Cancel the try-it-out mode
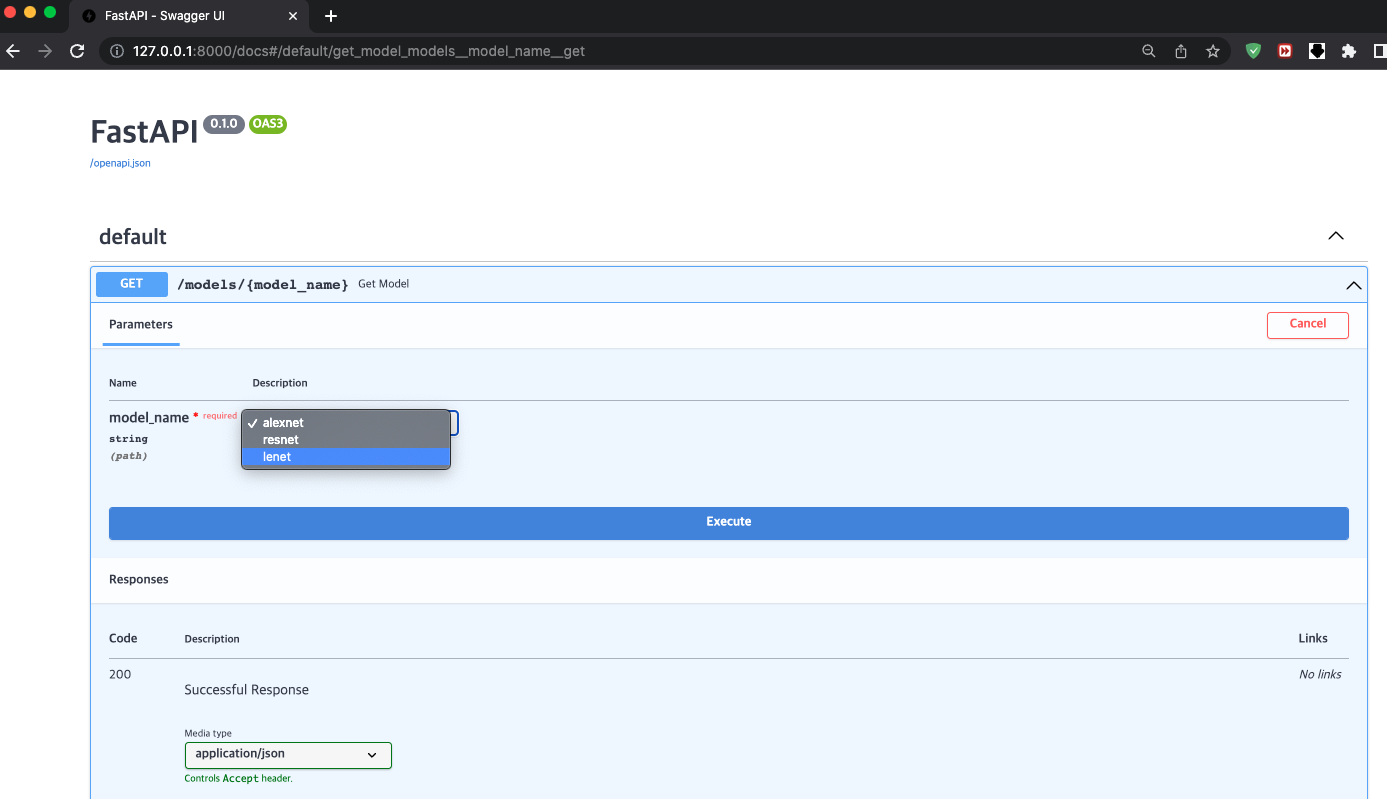This screenshot has height=799, width=1387. point(1307,324)
